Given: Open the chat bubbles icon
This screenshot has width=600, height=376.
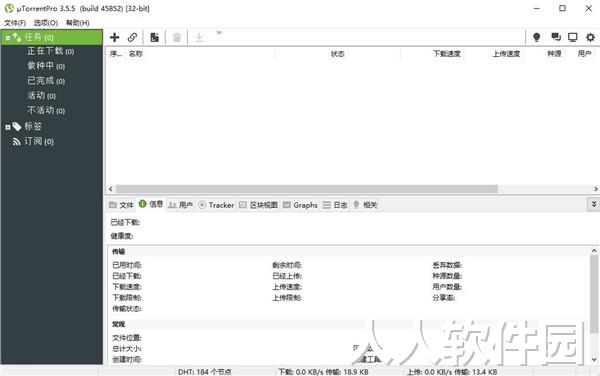Looking at the screenshot, I should point(556,37).
